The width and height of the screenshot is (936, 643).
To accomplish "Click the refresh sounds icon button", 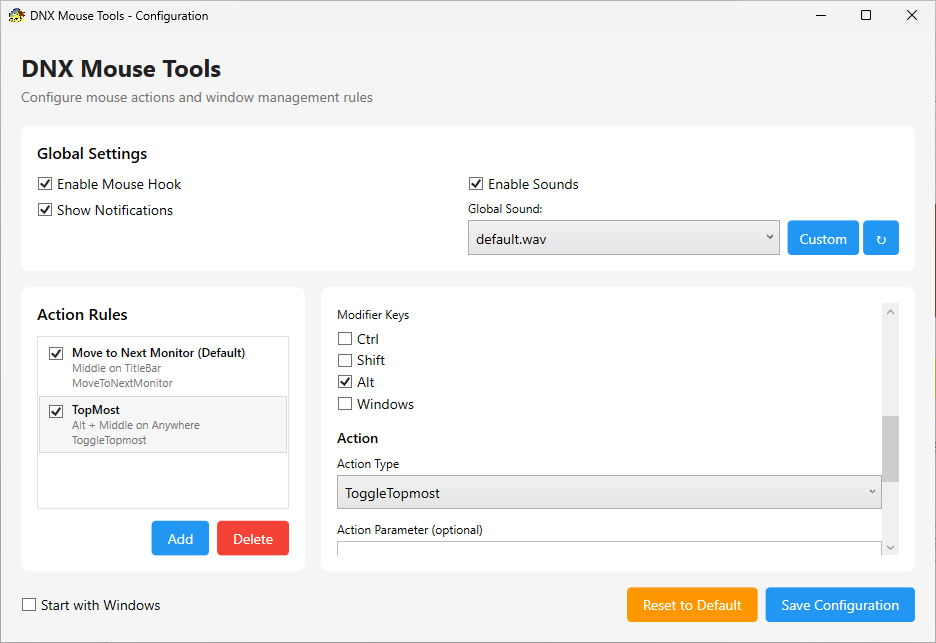I will click(881, 239).
